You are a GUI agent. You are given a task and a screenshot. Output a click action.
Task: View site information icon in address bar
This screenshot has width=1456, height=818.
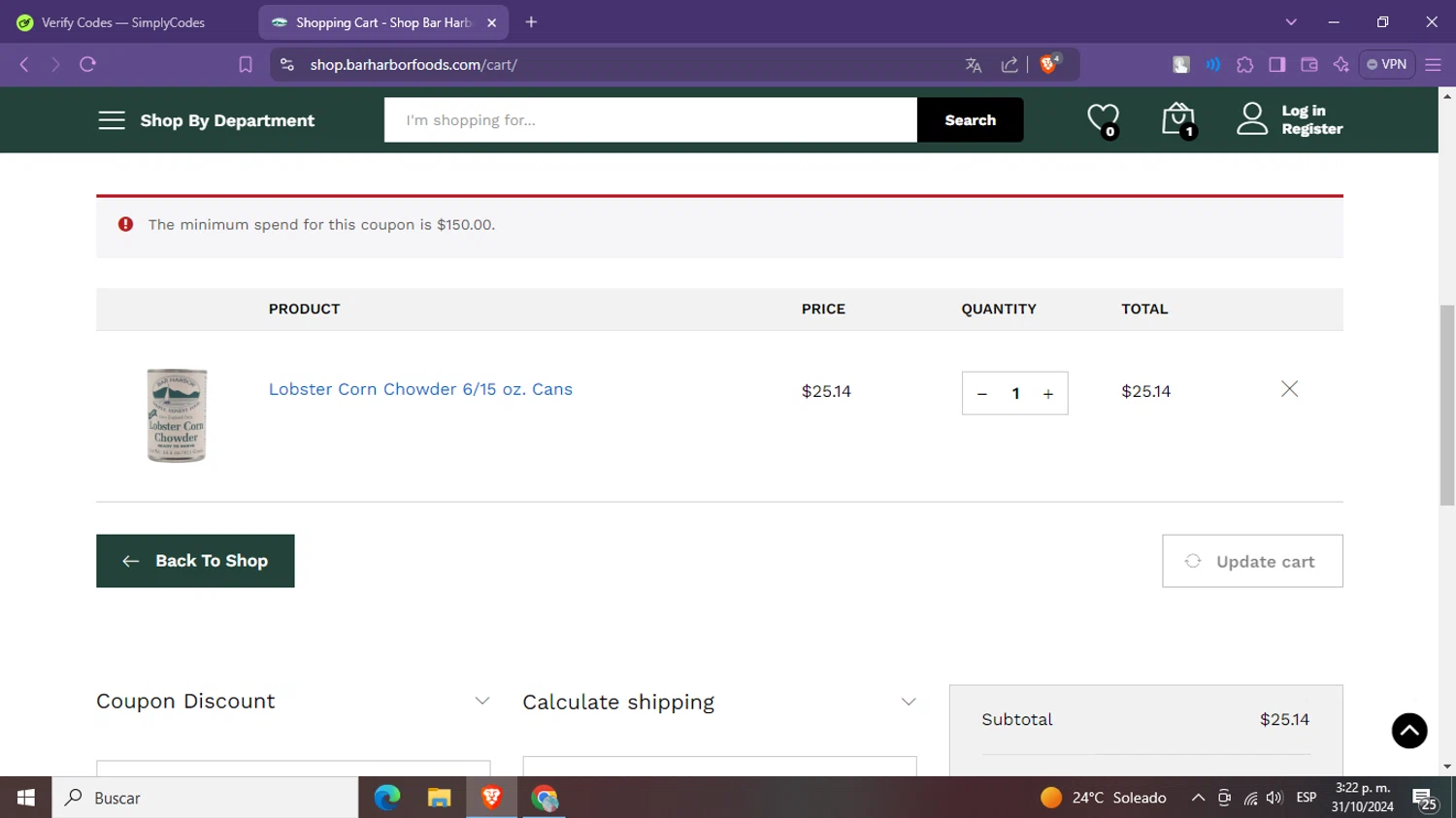point(286,65)
